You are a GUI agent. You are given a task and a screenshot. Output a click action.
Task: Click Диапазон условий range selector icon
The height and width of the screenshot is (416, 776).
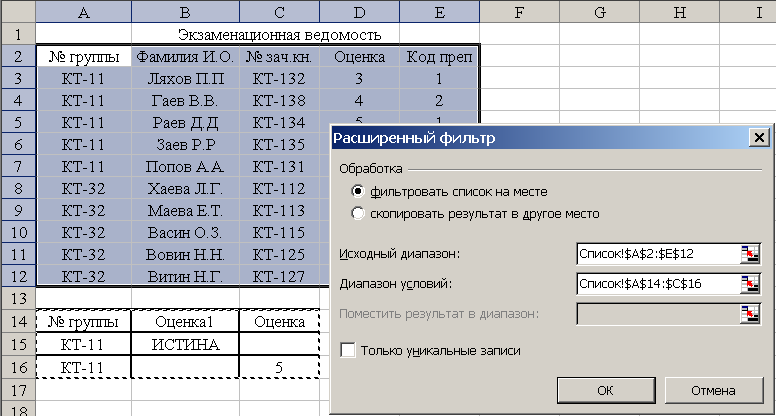point(750,284)
